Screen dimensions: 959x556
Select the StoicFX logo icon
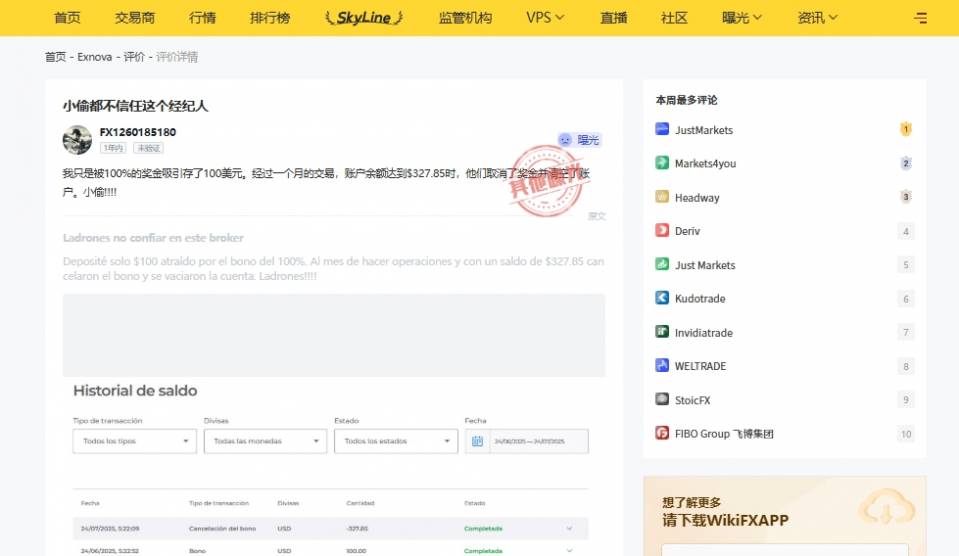click(x=662, y=399)
